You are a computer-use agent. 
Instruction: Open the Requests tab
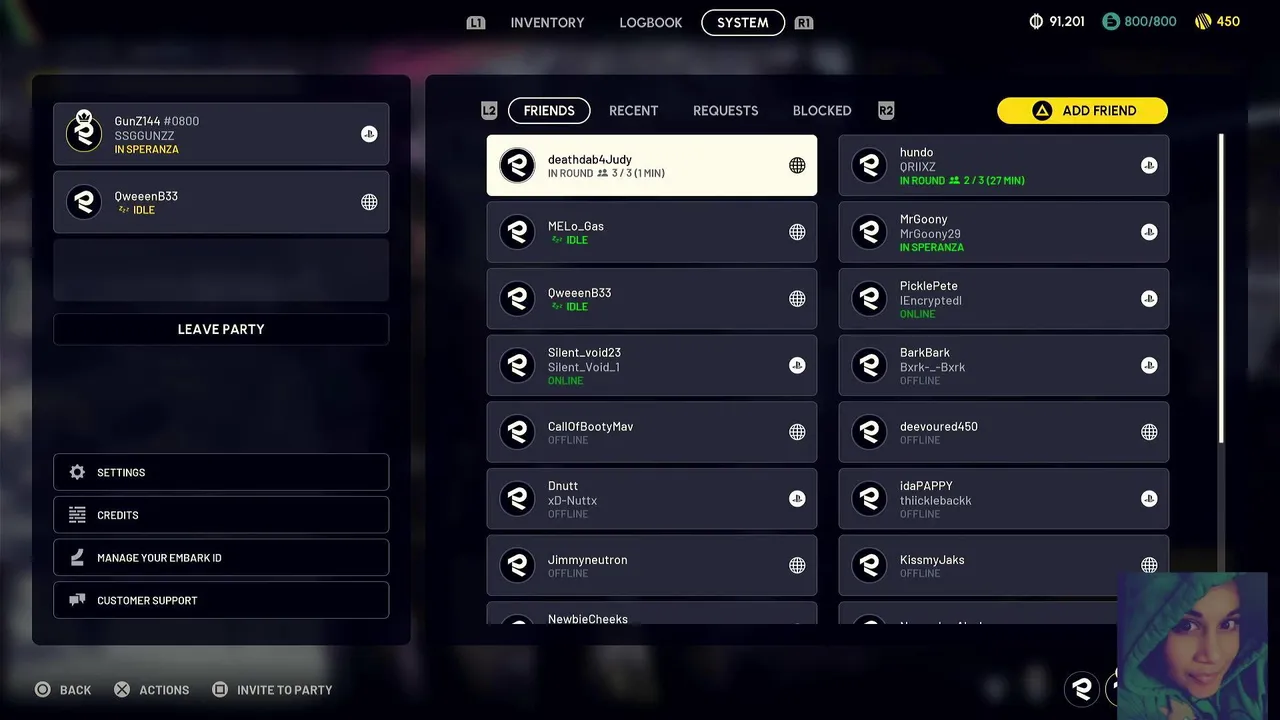pyautogui.click(x=725, y=110)
